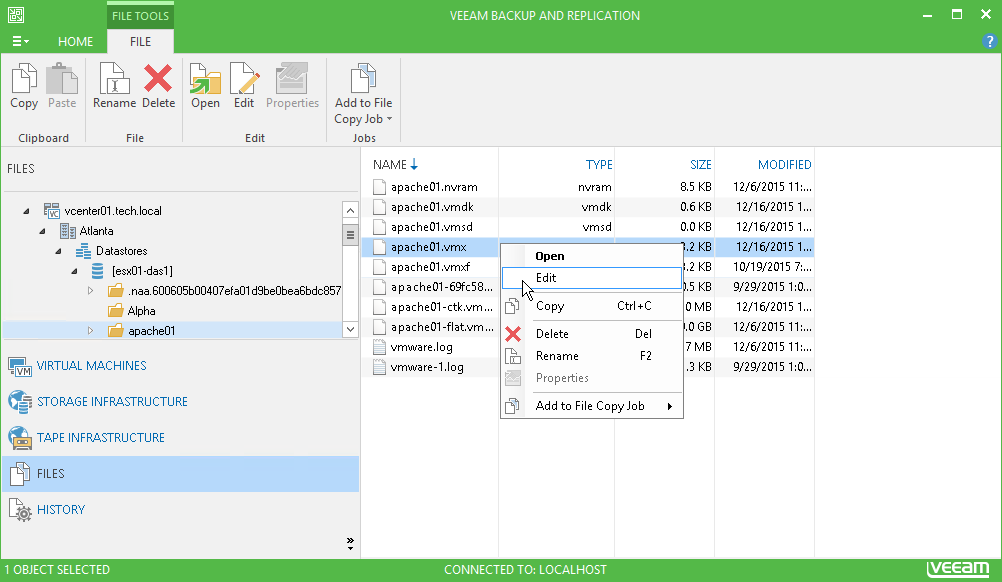Choose Copy Ctrl+C in context menu

tap(592, 306)
